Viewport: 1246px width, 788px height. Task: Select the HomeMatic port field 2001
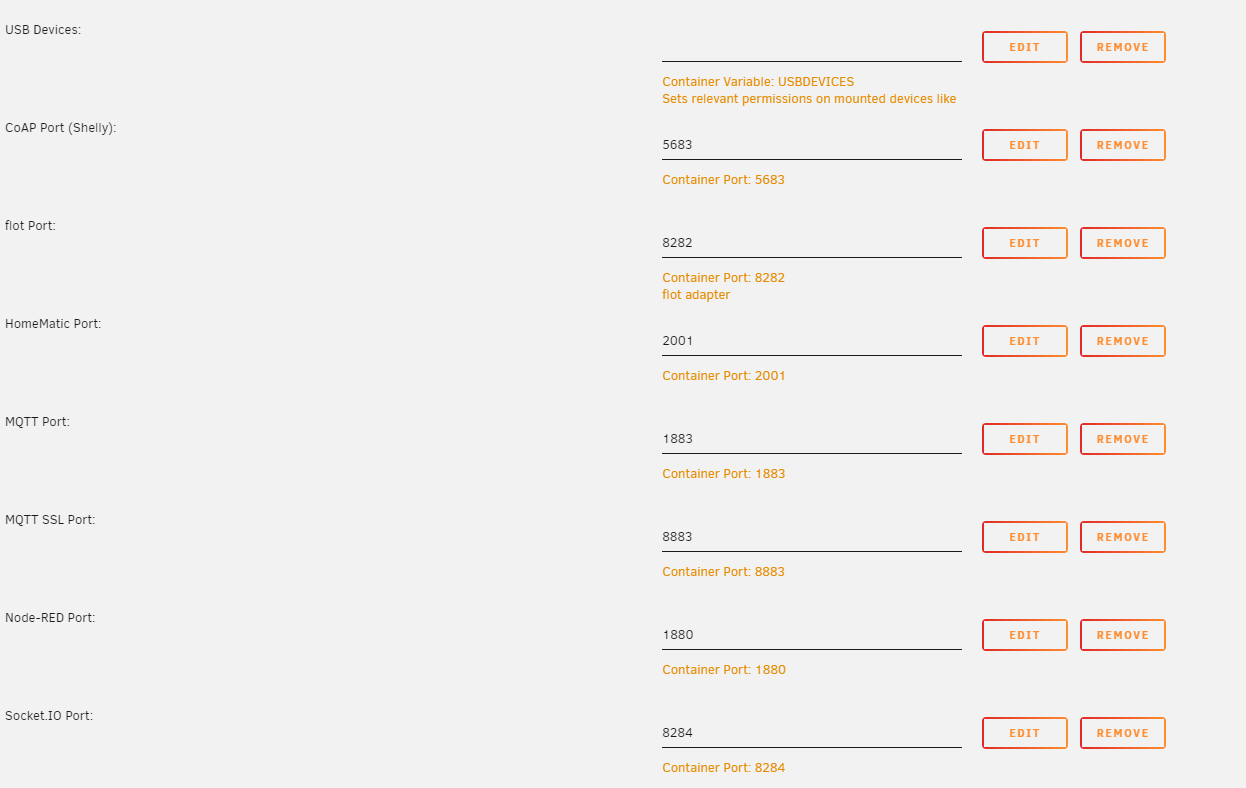pos(811,341)
